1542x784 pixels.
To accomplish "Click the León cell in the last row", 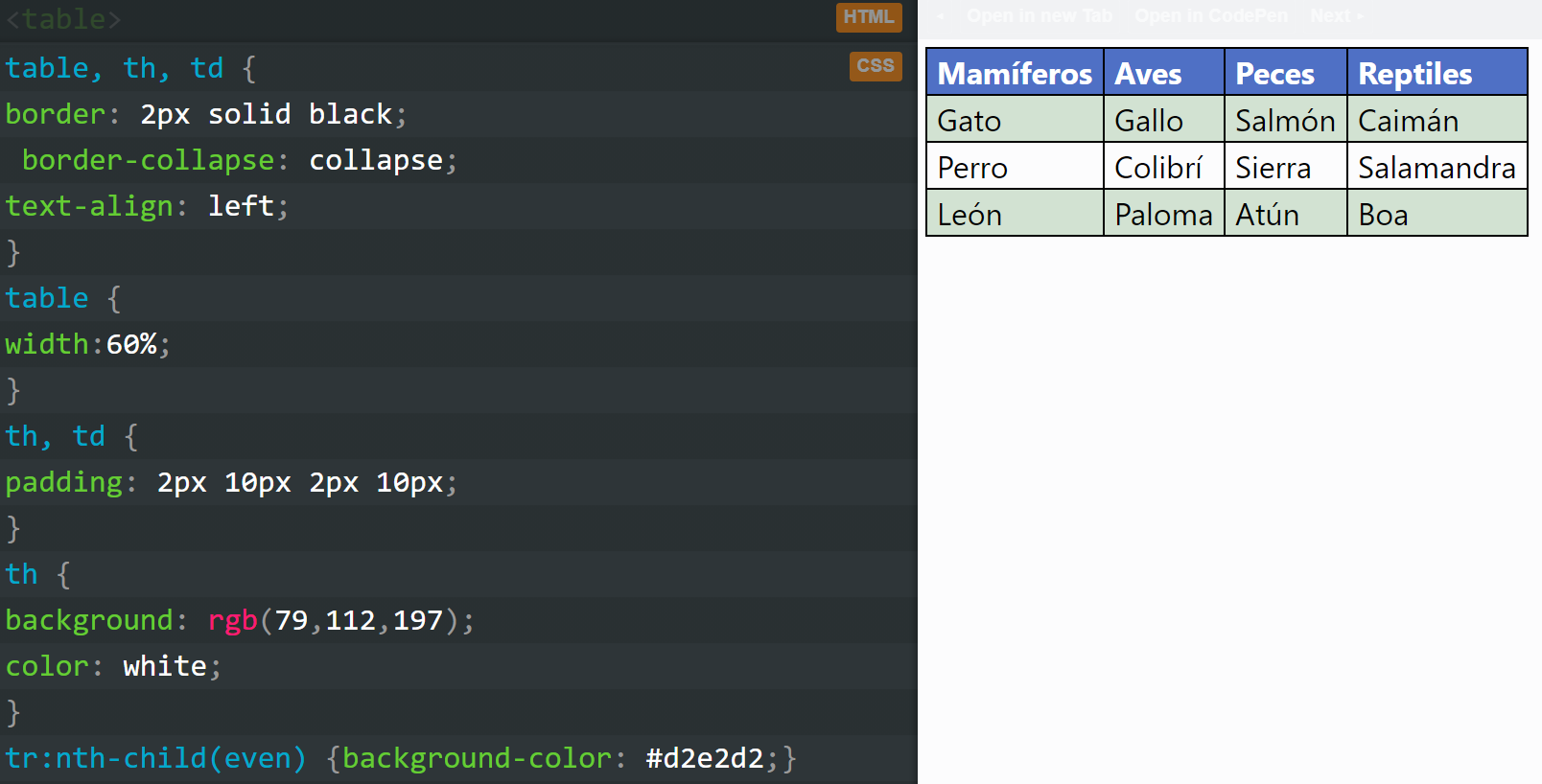I will 970,215.
